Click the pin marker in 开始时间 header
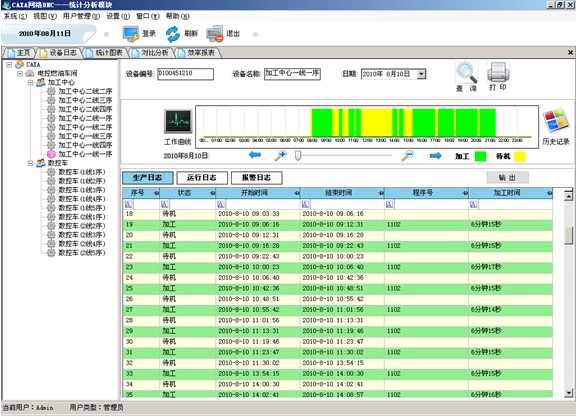This screenshot has height=416, width=576. (297, 193)
